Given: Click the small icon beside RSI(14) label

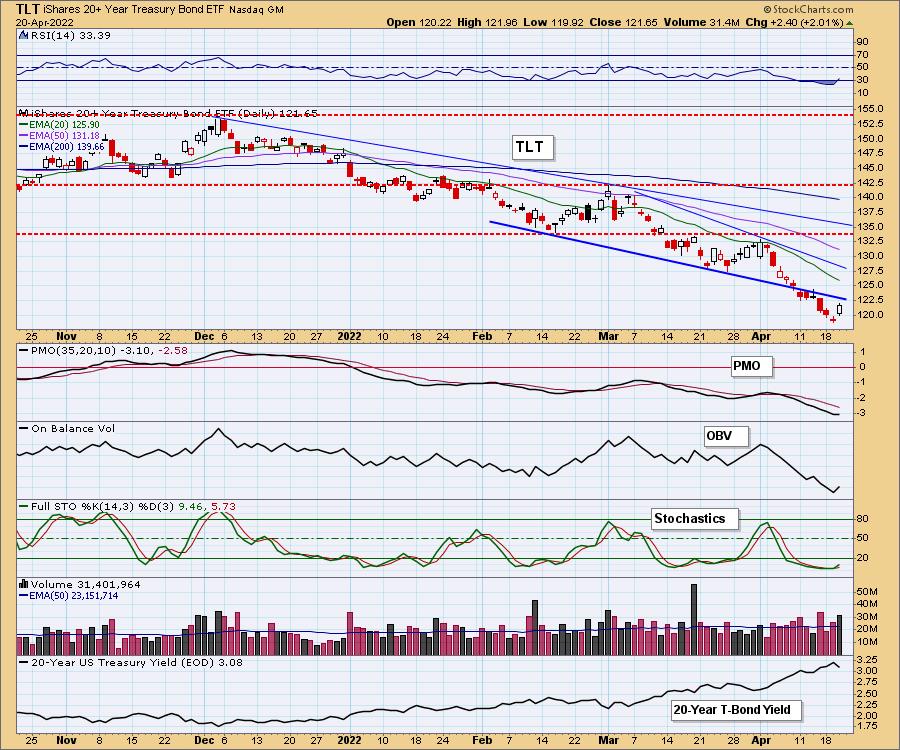Looking at the screenshot, I should 24,35.
